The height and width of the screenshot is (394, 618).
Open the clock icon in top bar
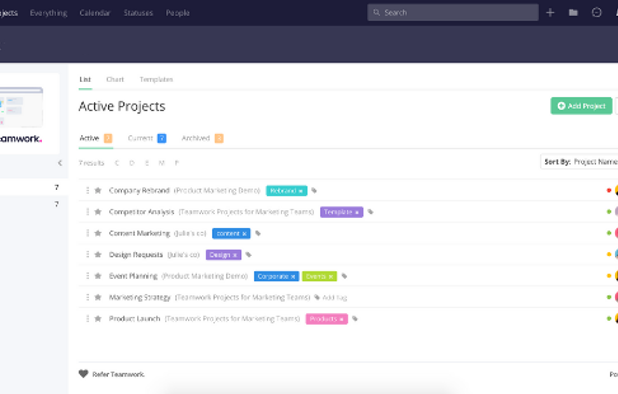coord(596,13)
